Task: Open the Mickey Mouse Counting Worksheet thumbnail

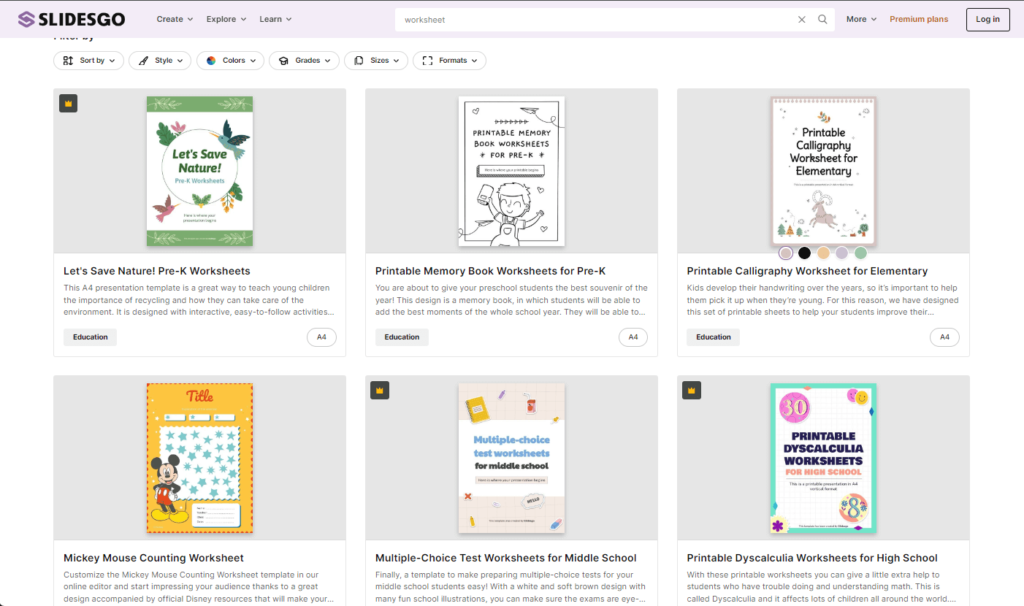Action: click(200, 458)
